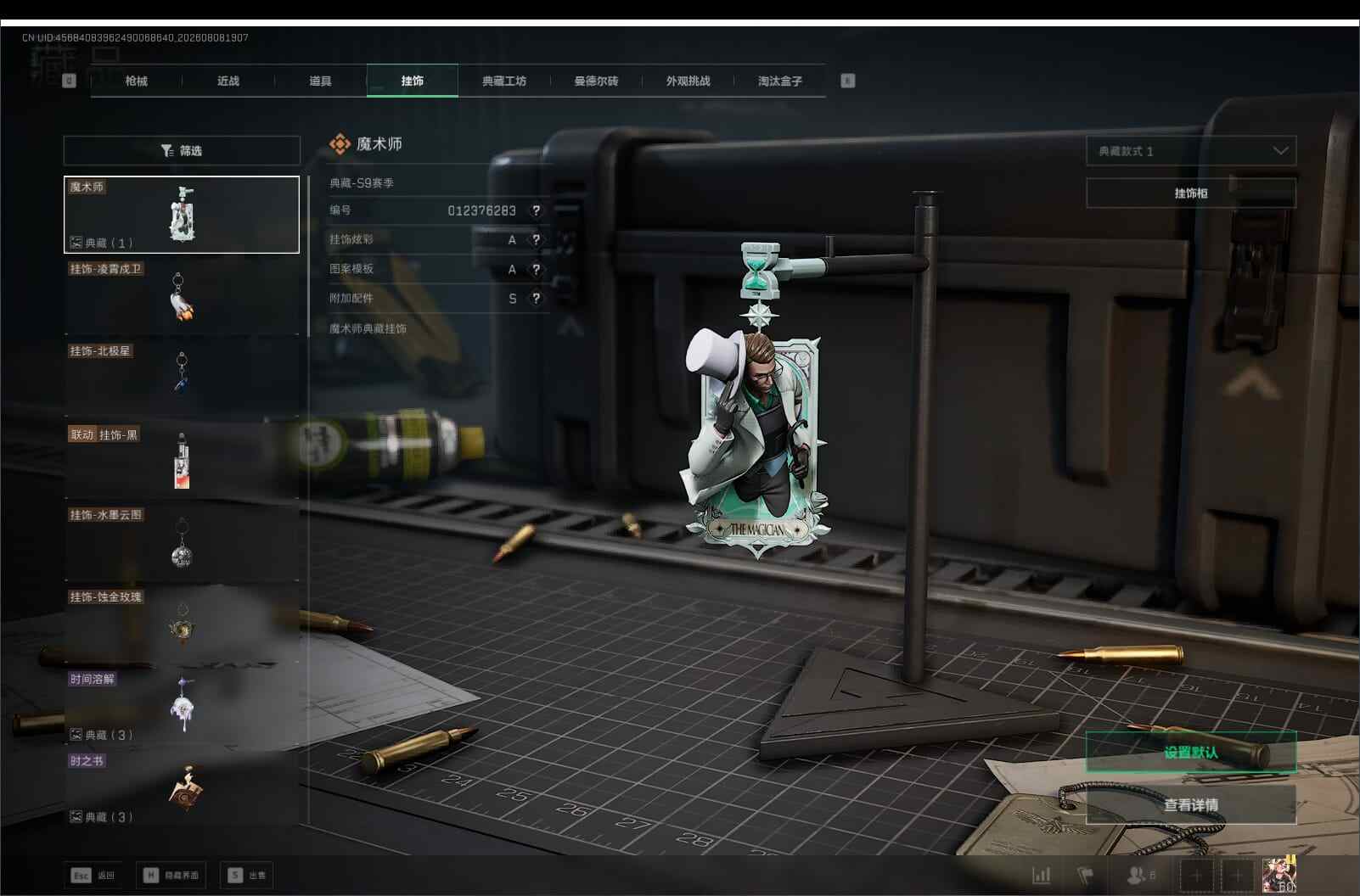Click the E next-tab key icon
Image resolution: width=1360 pixels, height=896 pixels.
coord(847,81)
